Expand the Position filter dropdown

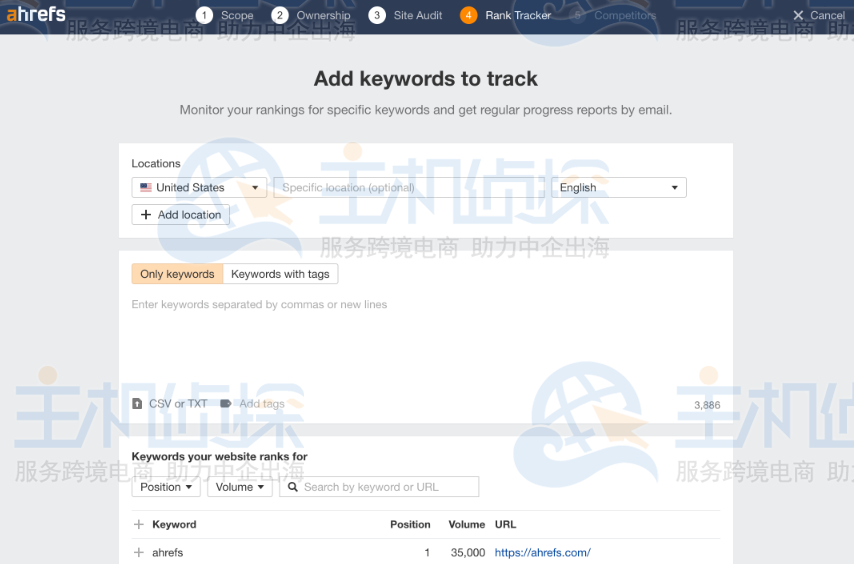(x=166, y=487)
